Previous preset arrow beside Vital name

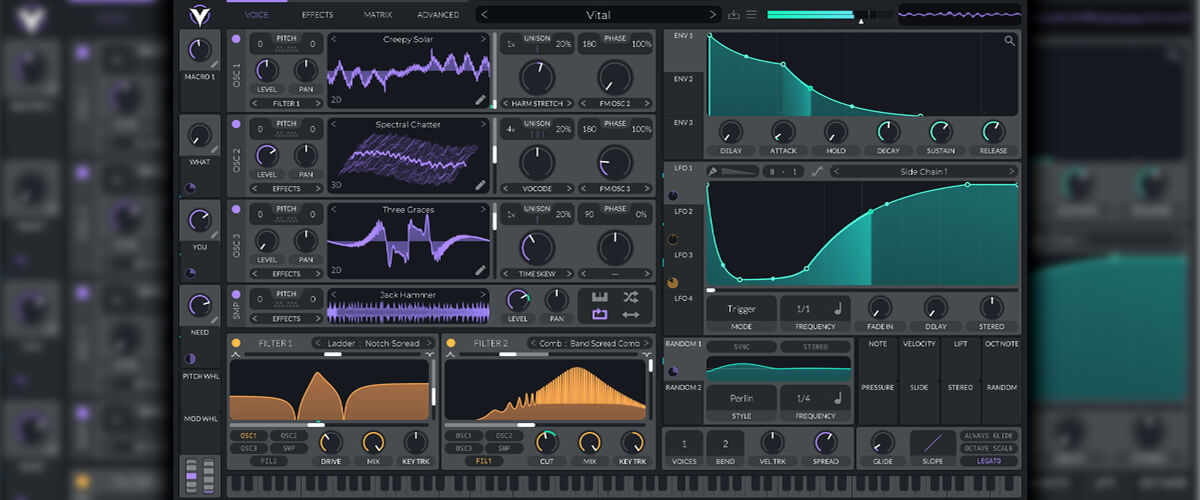pyautogui.click(x=484, y=15)
